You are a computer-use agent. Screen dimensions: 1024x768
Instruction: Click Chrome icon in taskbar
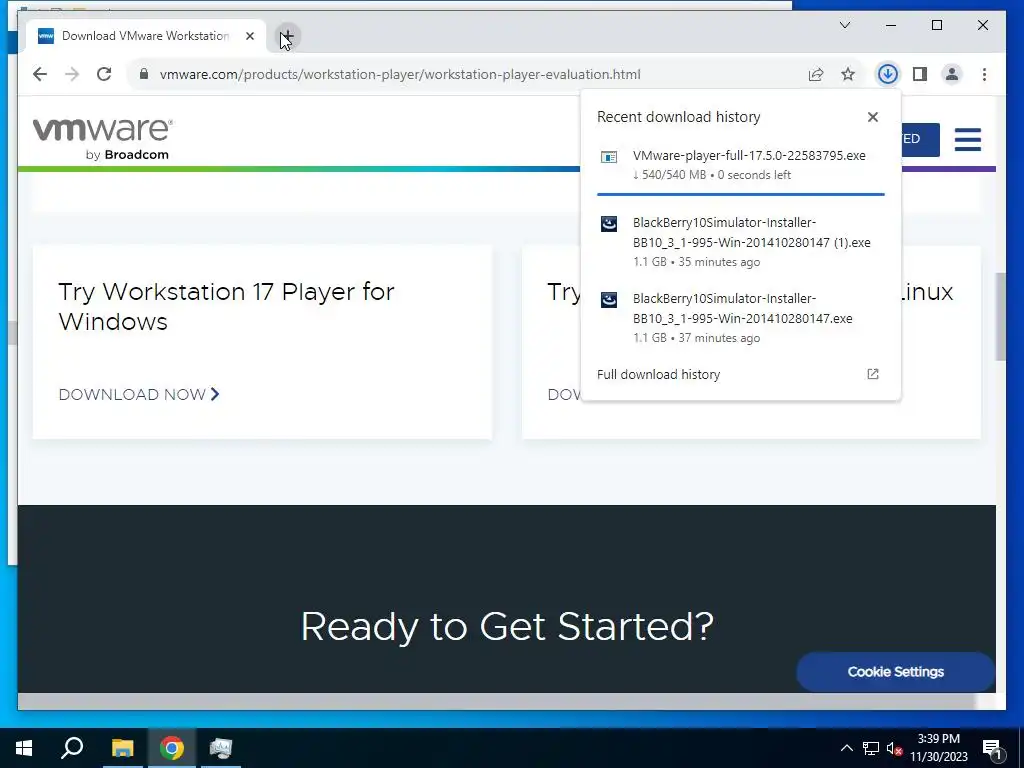172,748
